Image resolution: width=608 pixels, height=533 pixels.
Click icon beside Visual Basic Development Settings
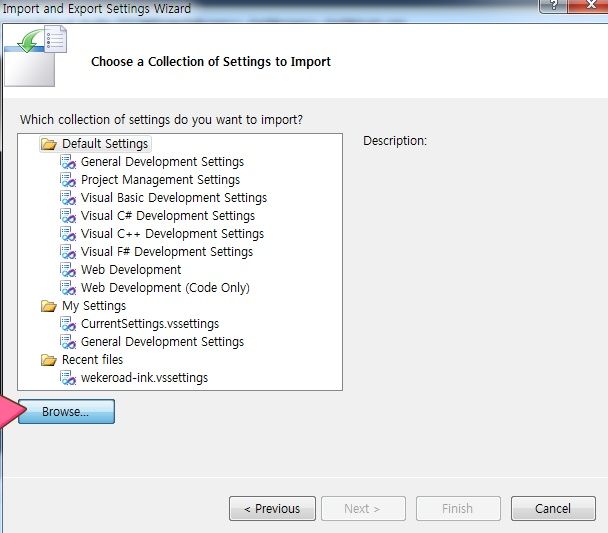pos(68,198)
